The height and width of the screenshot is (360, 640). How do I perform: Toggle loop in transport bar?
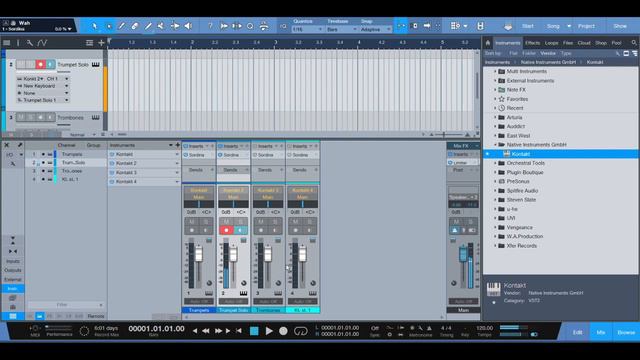tap(301, 331)
